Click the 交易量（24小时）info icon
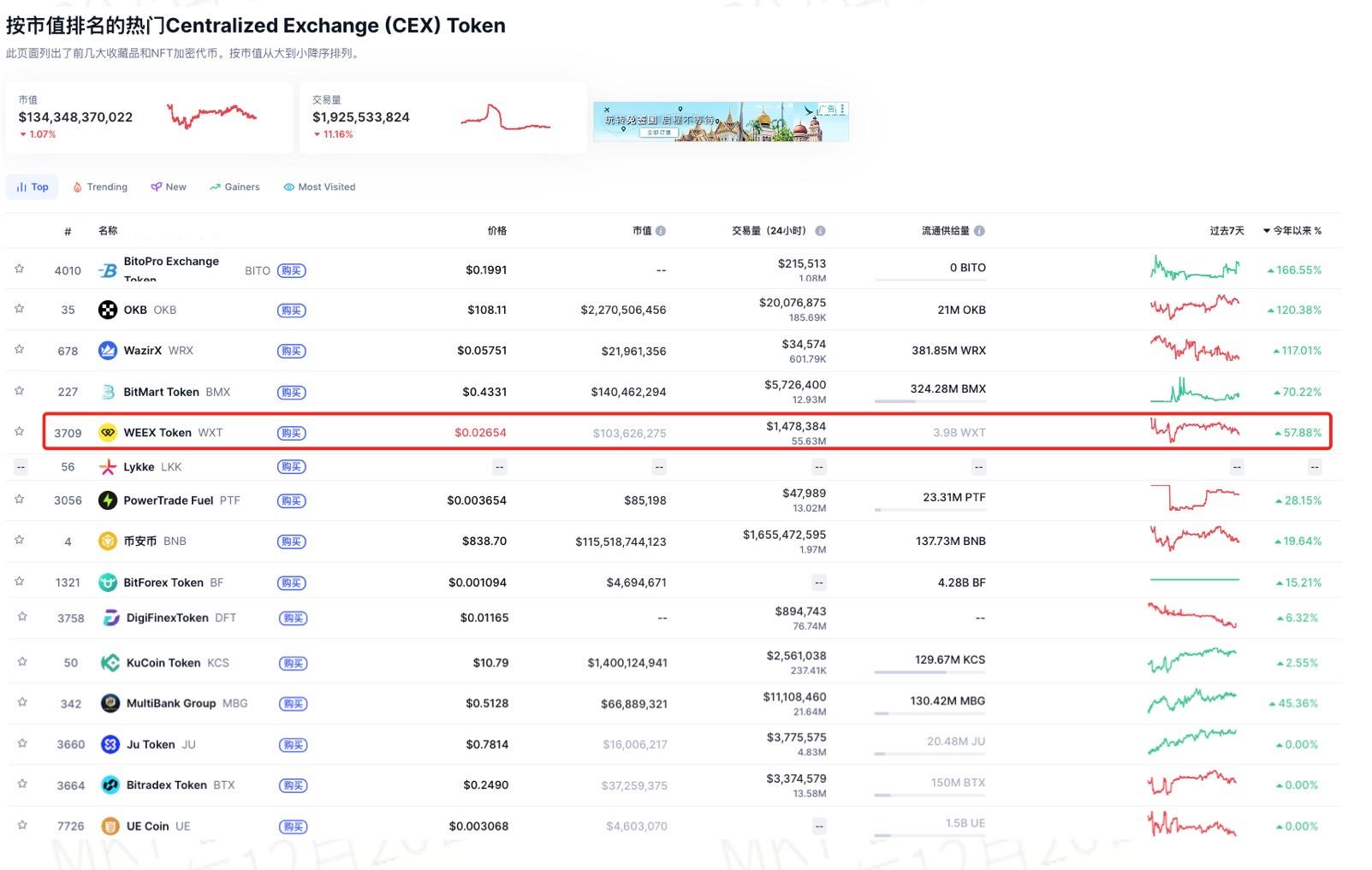The width and height of the screenshot is (1372, 870). click(x=822, y=230)
